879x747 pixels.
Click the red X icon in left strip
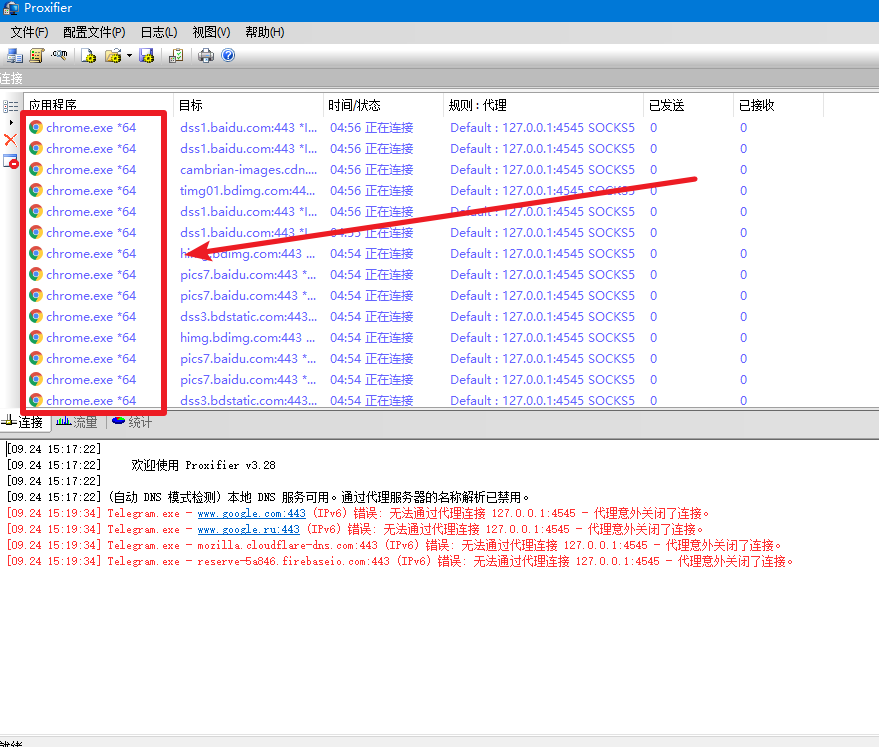pos(11,140)
